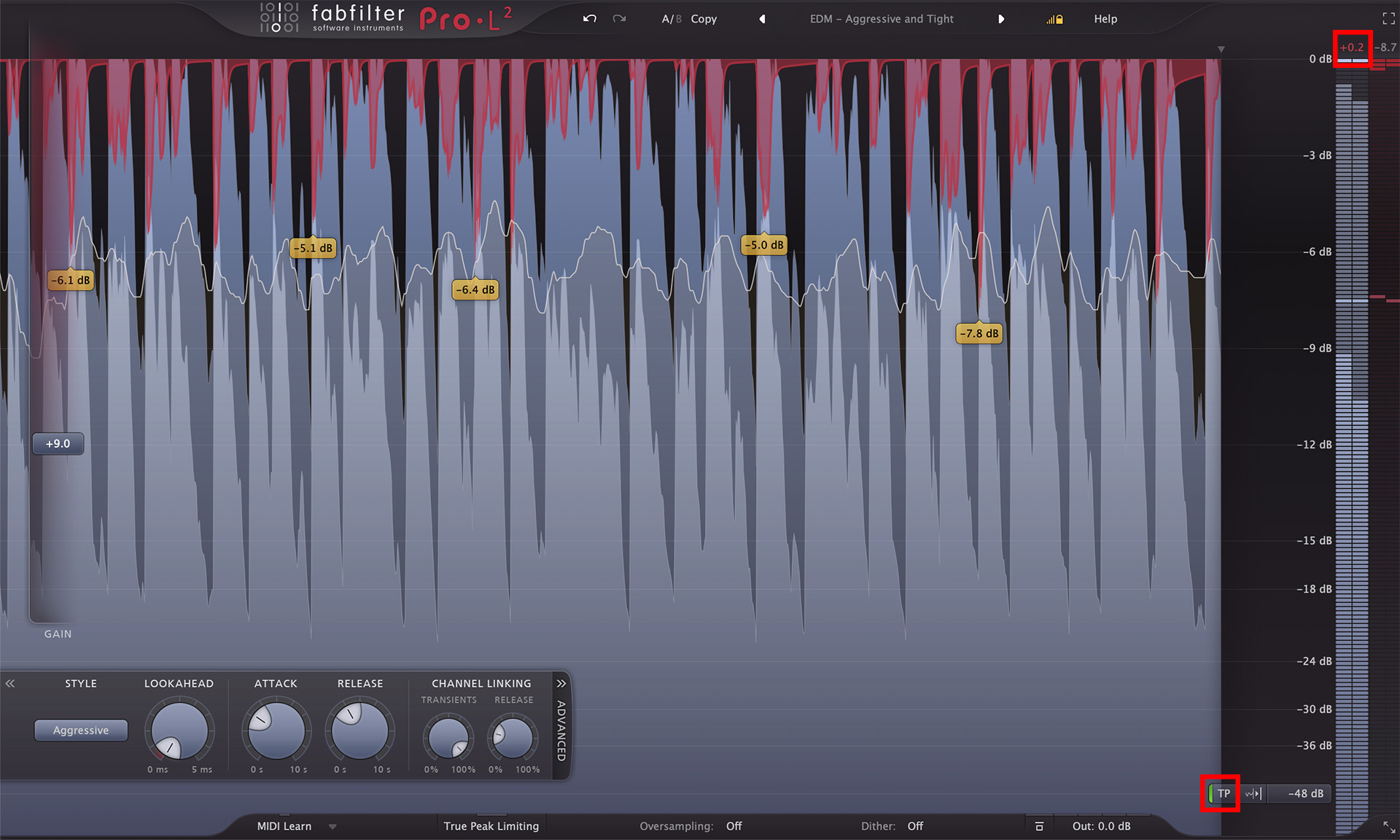Viewport: 1400px width, 840px height.
Task: Click the -8.7 gain reduction readout
Action: coord(1385,47)
